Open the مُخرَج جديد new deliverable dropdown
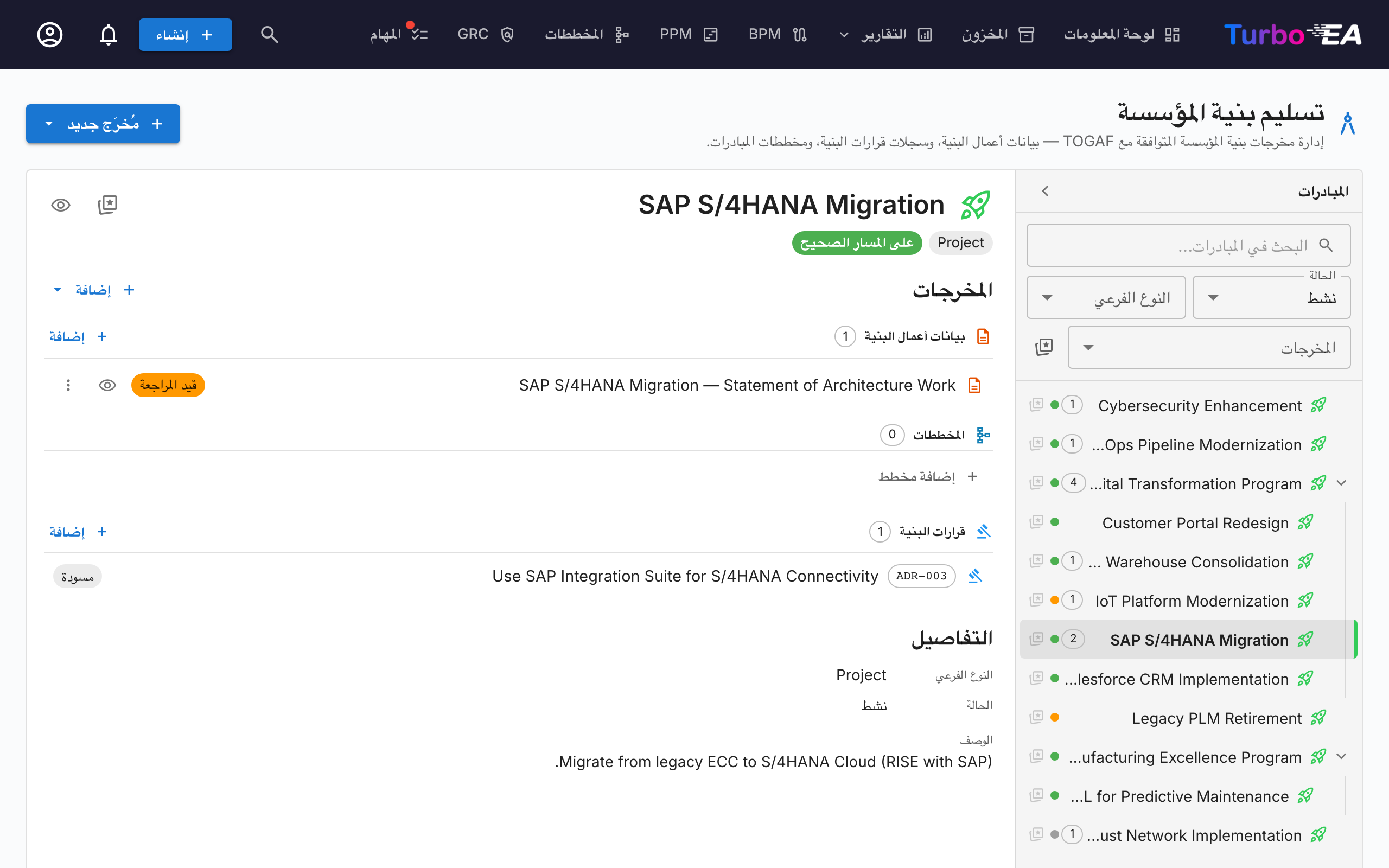1389x868 pixels. click(103, 124)
